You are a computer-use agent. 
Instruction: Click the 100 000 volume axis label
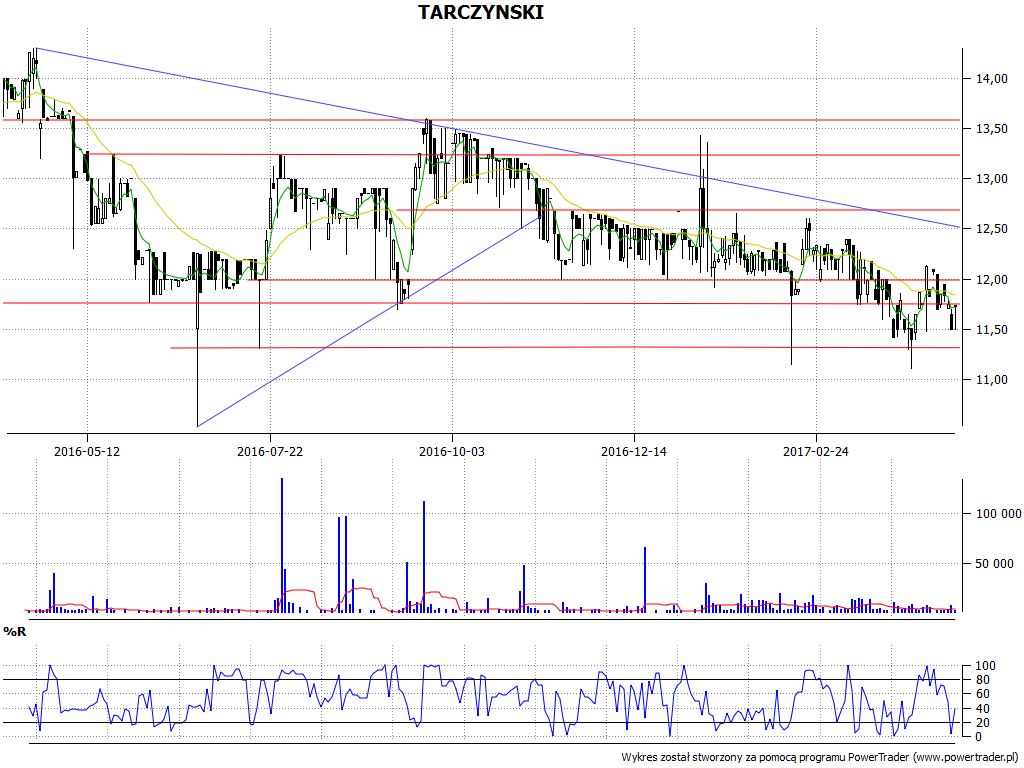(x=999, y=514)
